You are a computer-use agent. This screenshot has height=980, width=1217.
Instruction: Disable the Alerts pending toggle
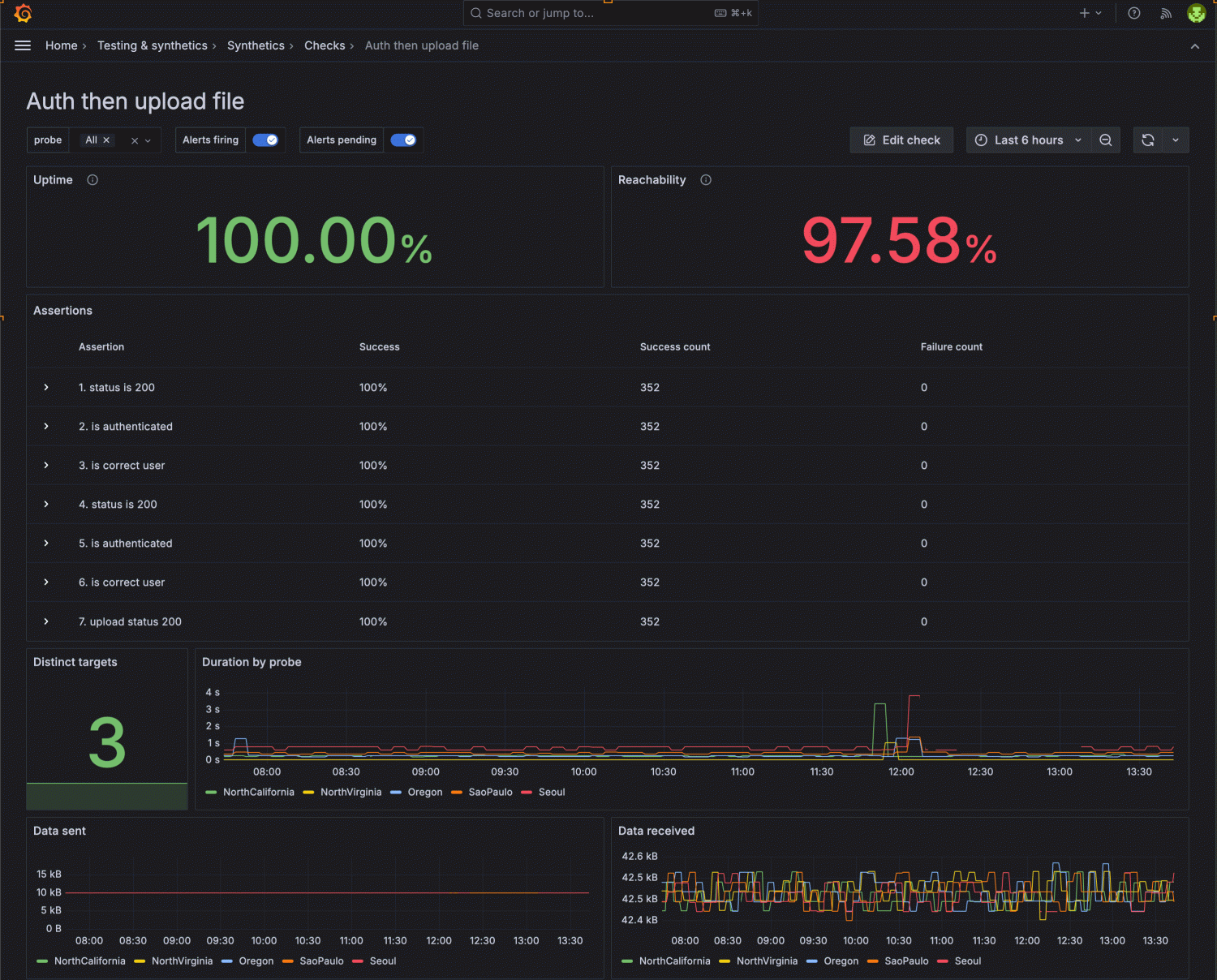403,140
